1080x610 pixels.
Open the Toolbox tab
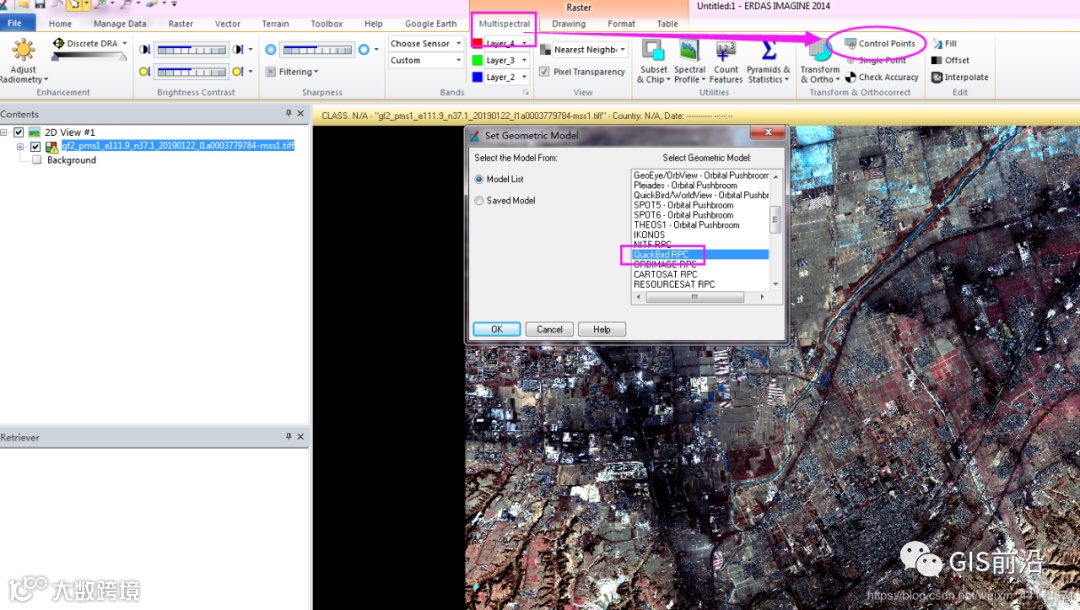point(326,23)
